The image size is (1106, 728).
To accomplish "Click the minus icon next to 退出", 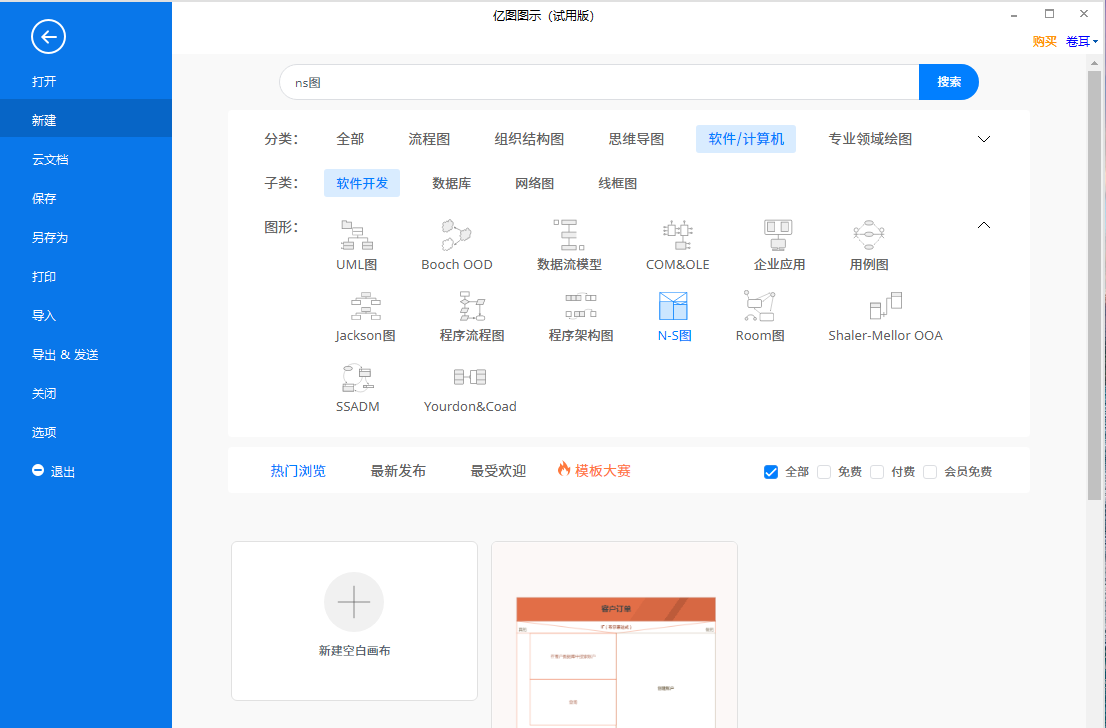I will 38,471.
